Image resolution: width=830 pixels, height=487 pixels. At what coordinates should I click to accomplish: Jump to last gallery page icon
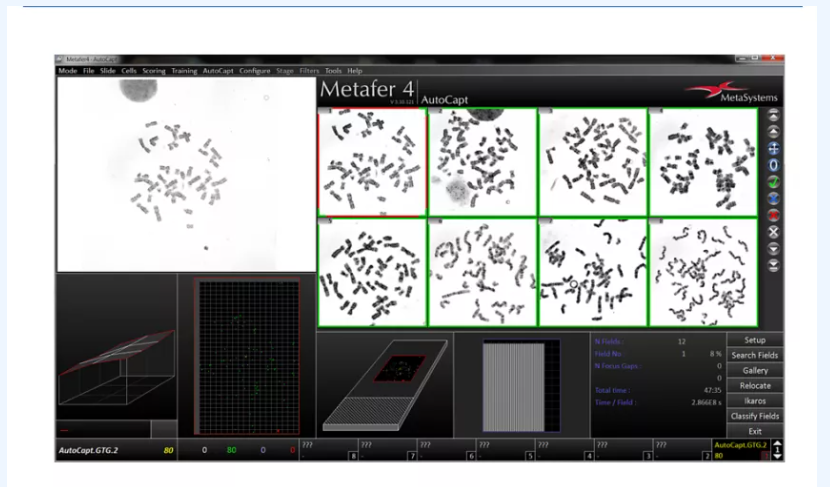coord(773,266)
